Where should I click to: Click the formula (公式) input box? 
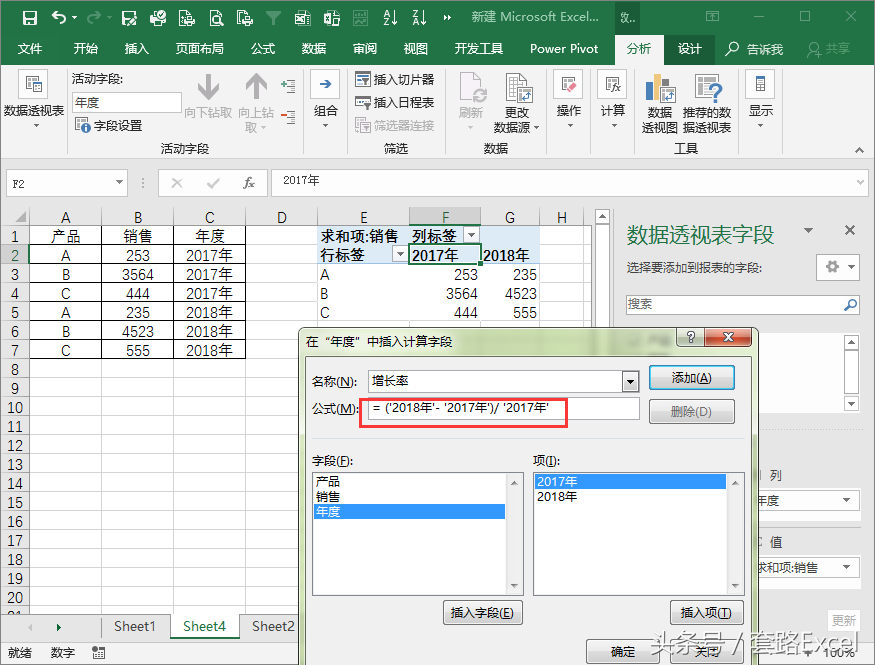tap(503, 409)
